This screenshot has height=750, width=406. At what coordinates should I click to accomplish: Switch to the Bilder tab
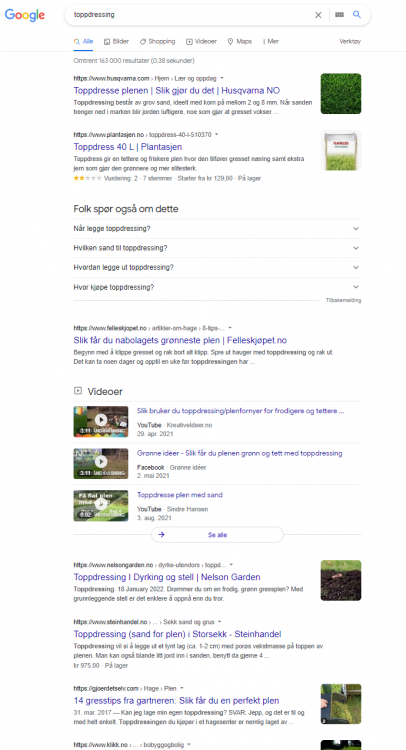click(117, 42)
